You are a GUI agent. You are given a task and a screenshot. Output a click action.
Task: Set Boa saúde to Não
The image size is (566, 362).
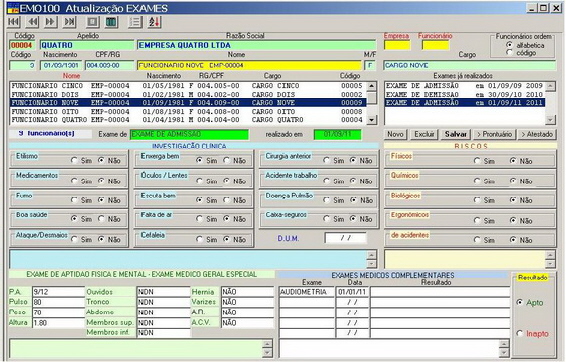[x=101, y=219]
